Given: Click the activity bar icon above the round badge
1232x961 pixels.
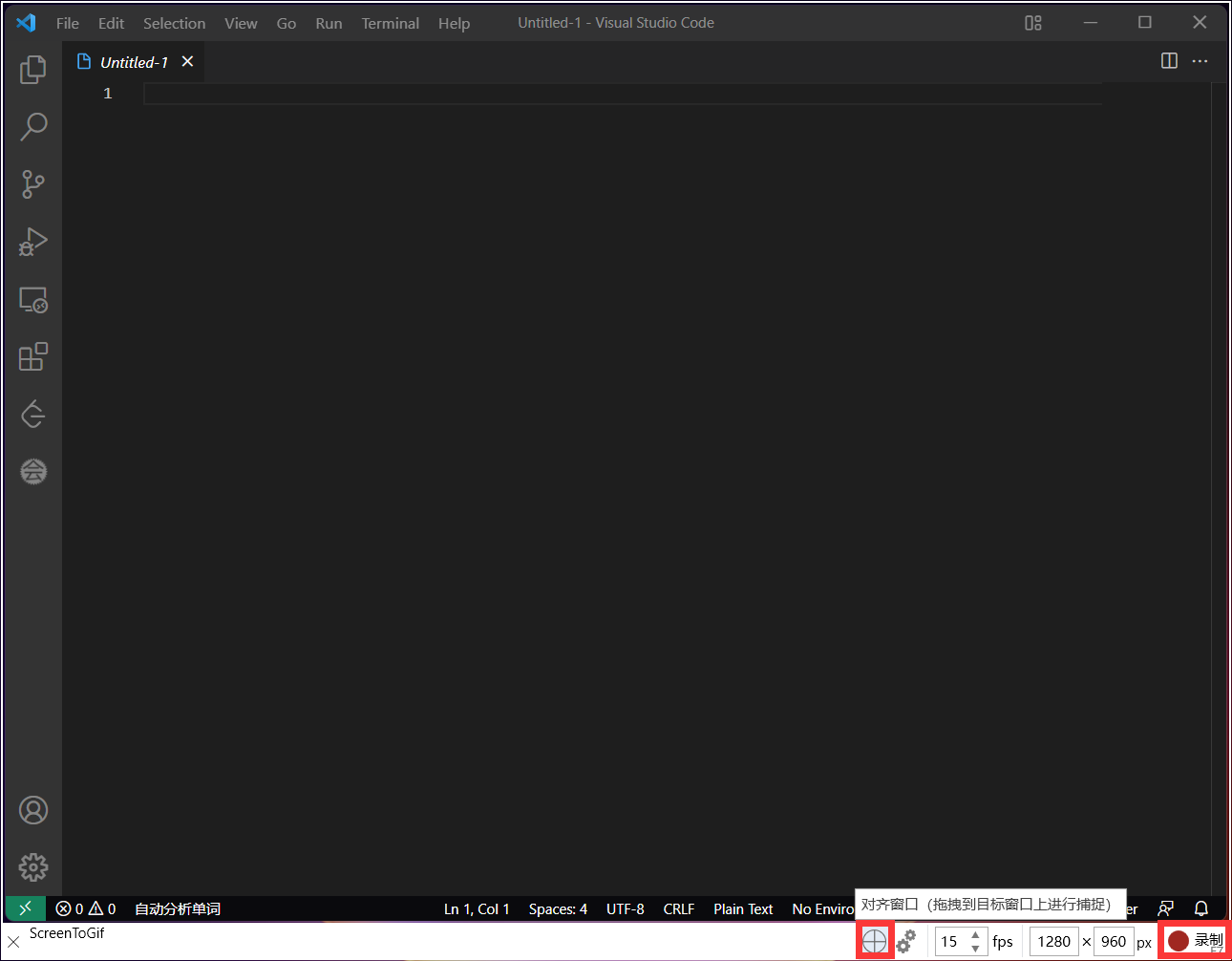Looking at the screenshot, I should click(x=33, y=415).
